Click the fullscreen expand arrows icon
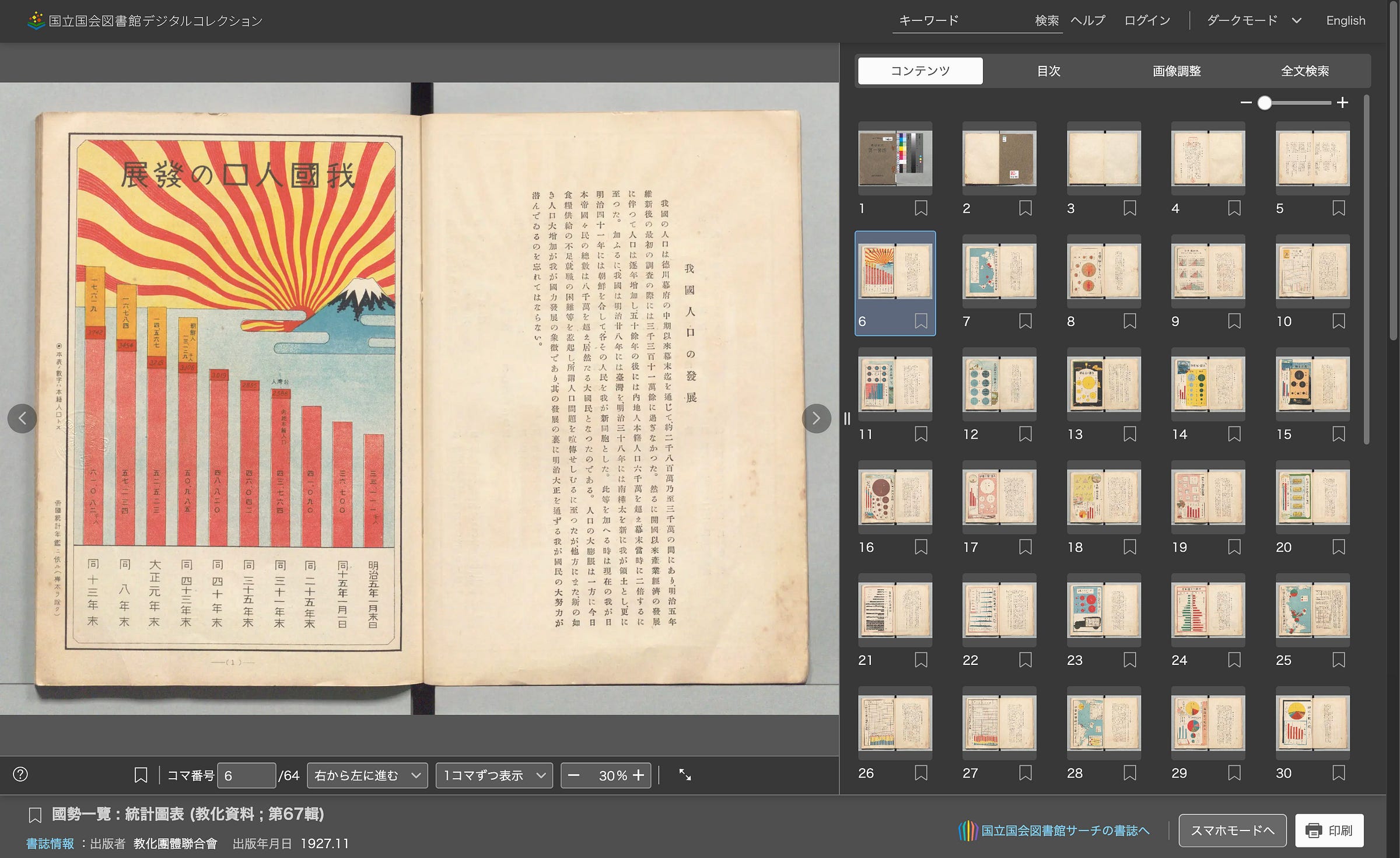This screenshot has width=1400, height=858. tap(685, 775)
